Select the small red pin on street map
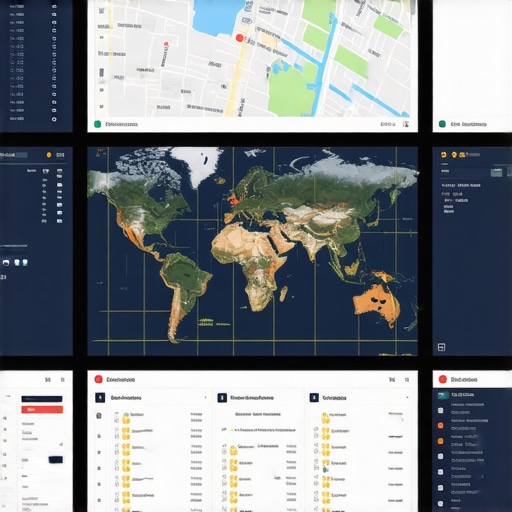 click(x=166, y=44)
